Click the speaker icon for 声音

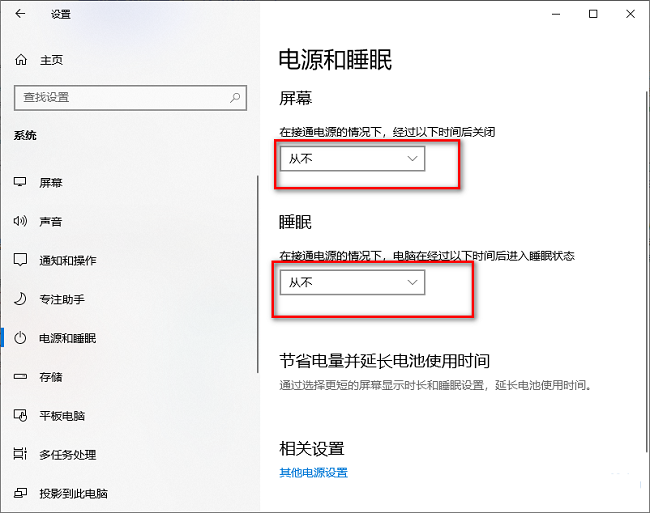[x=20, y=221]
